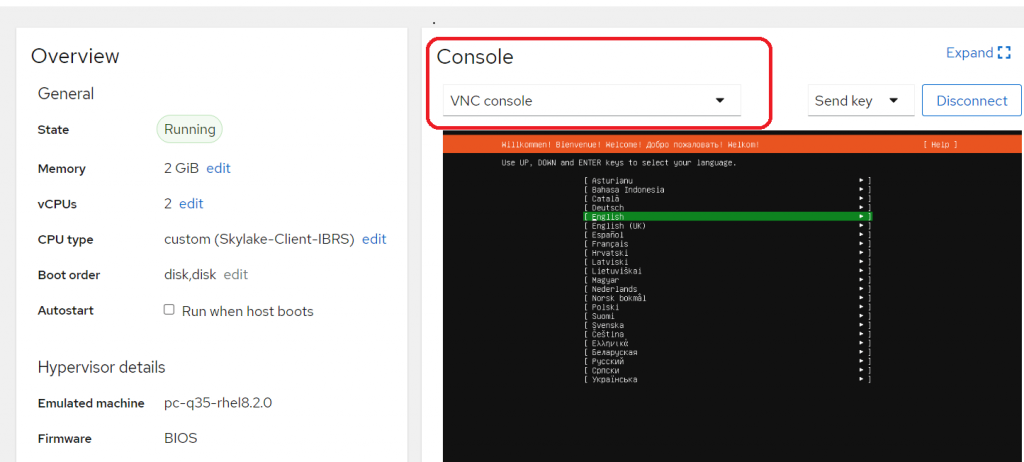Pick Bahasa Indonesia language entry
The height and width of the screenshot is (462, 1024).
(627, 189)
